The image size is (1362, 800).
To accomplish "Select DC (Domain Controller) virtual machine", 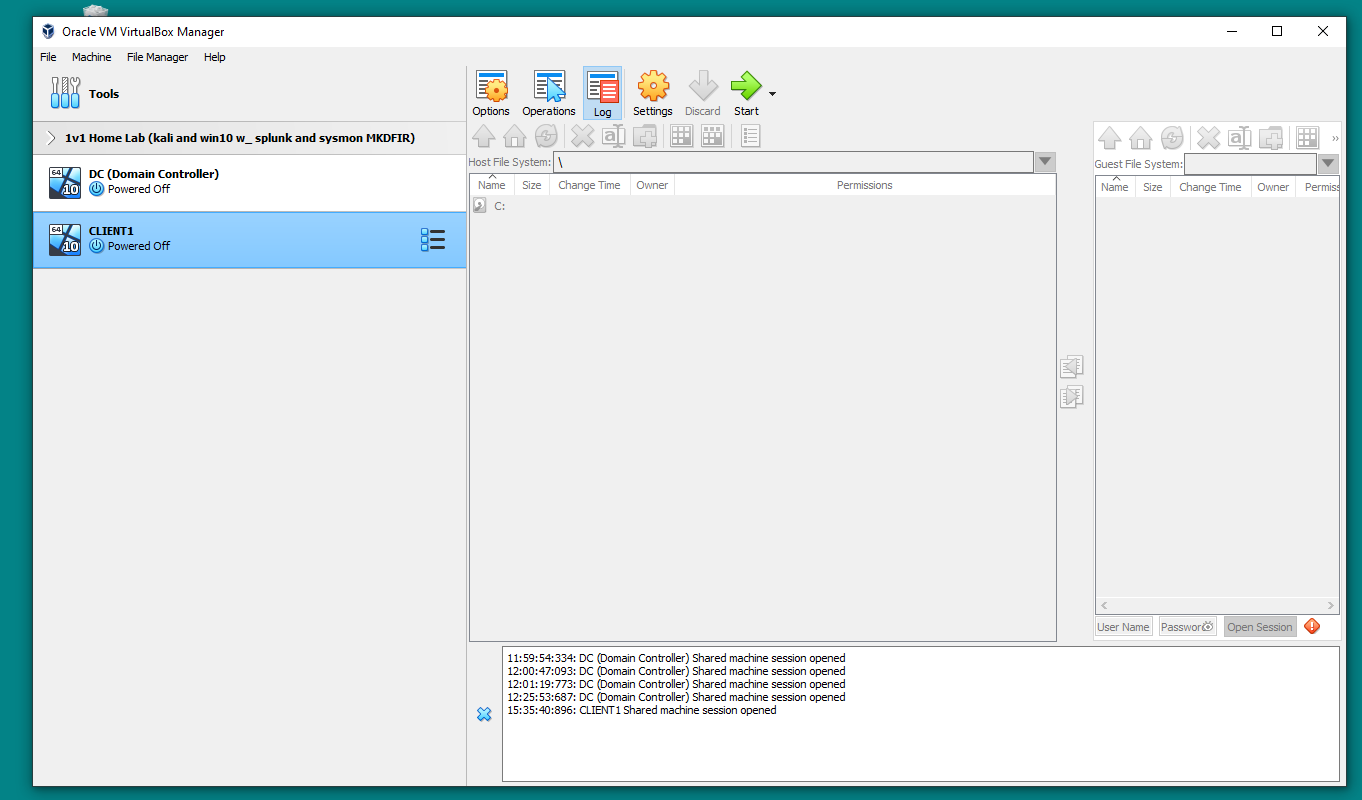I will pyautogui.click(x=250, y=182).
